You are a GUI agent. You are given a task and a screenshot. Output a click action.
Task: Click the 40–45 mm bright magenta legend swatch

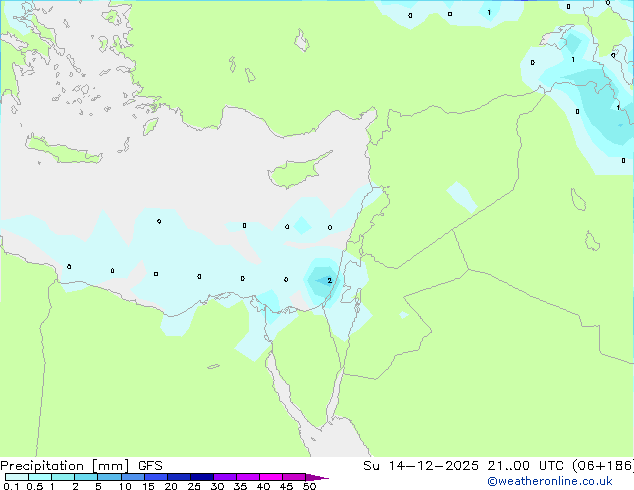coord(271,477)
